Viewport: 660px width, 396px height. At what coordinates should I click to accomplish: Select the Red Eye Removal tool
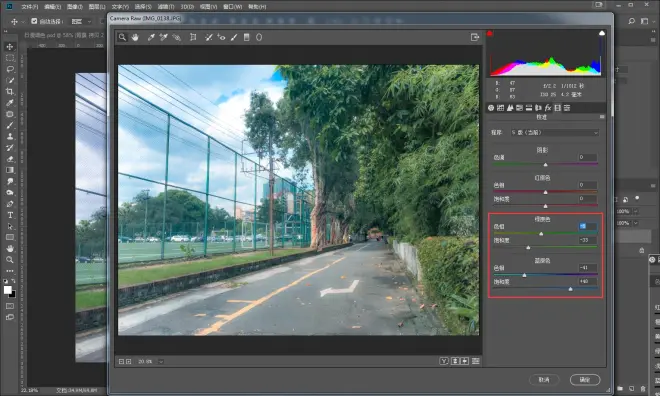point(221,37)
